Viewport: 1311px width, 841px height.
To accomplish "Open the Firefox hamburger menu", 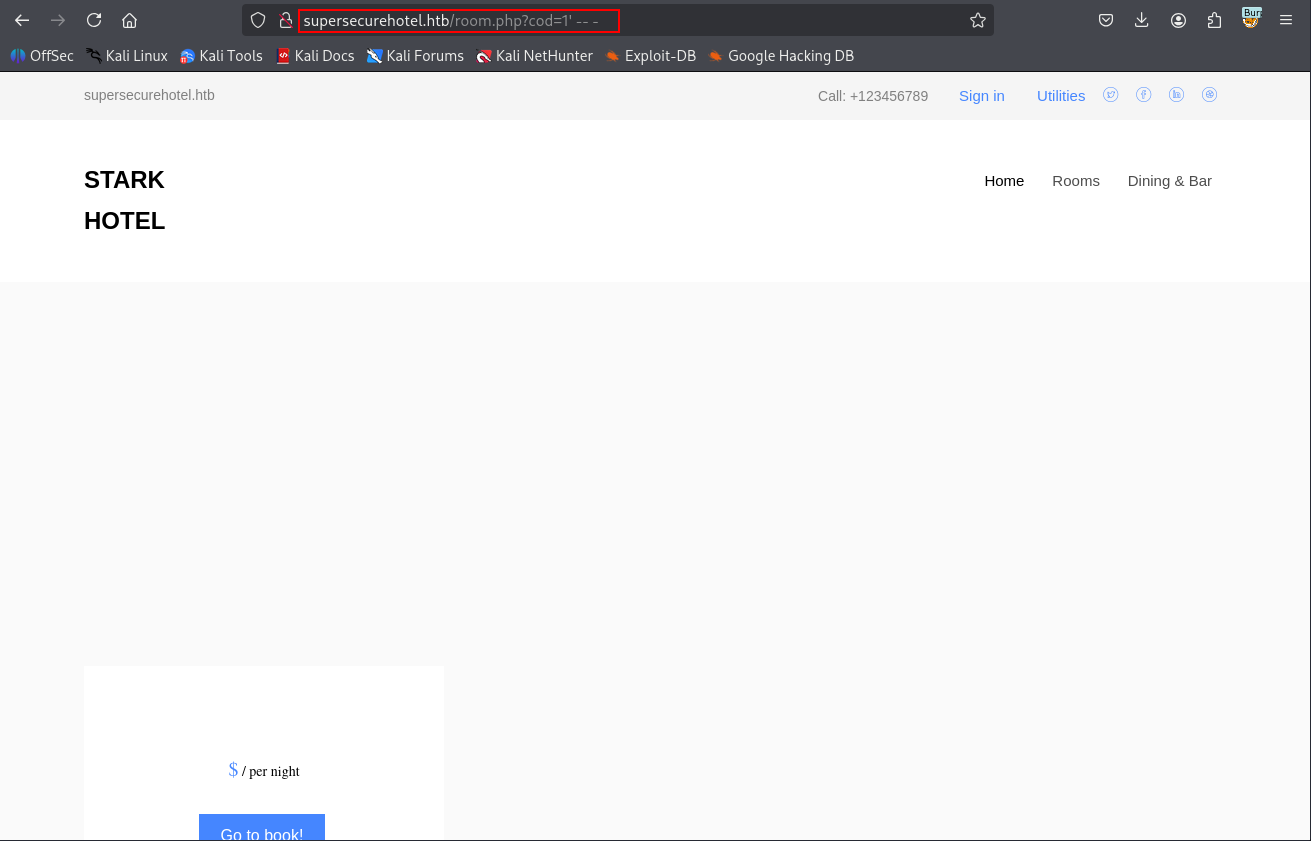I will coord(1286,20).
